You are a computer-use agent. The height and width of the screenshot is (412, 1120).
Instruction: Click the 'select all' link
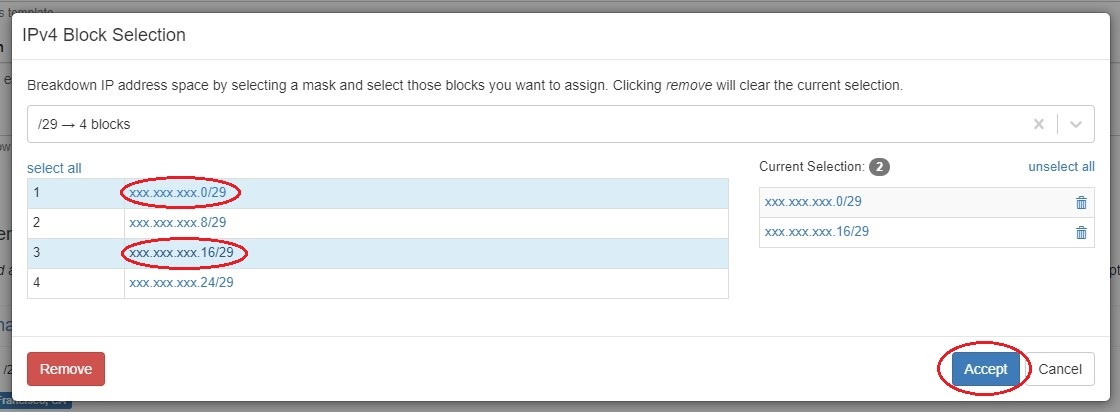[54, 168]
